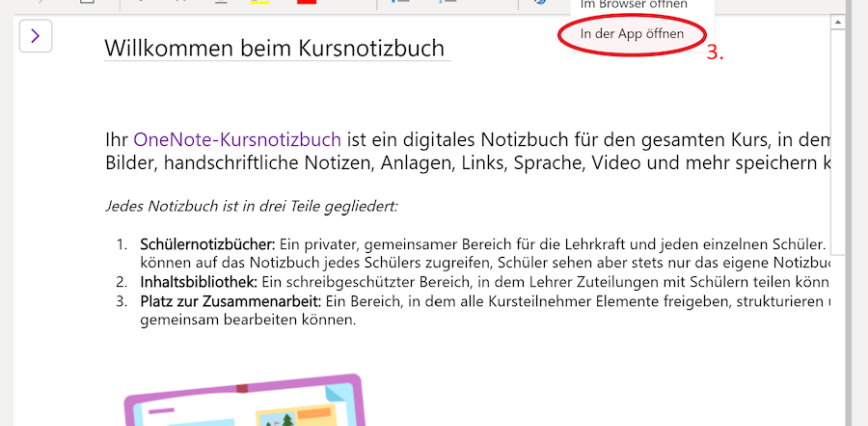868x426 pixels.
Task: Select the 'Im Browser öffnen' menu entry
Action: click(632, 5)
